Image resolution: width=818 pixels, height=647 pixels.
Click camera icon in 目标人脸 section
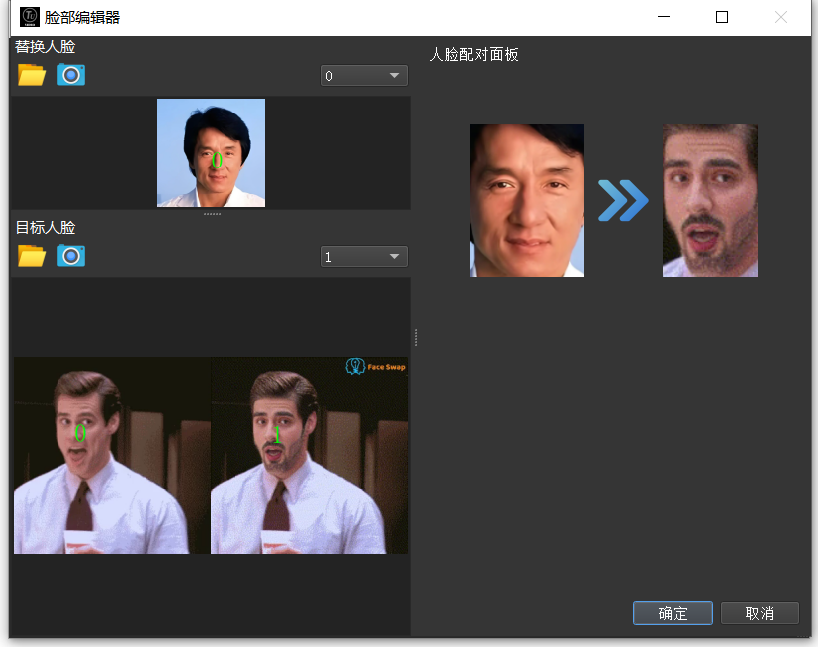(x=71, y=256)
